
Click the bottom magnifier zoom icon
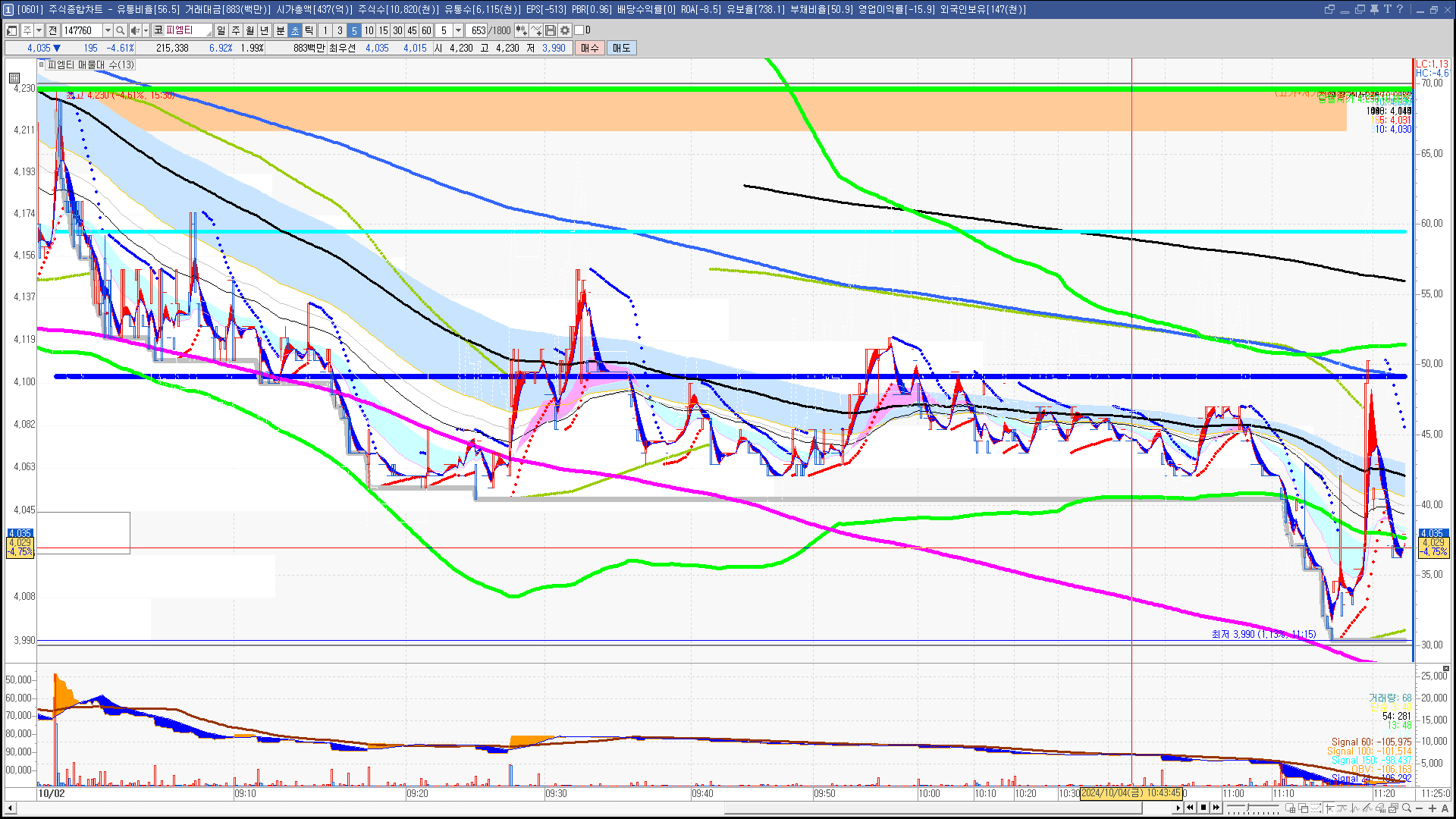pyautogui.click(x=1407, y=808)
